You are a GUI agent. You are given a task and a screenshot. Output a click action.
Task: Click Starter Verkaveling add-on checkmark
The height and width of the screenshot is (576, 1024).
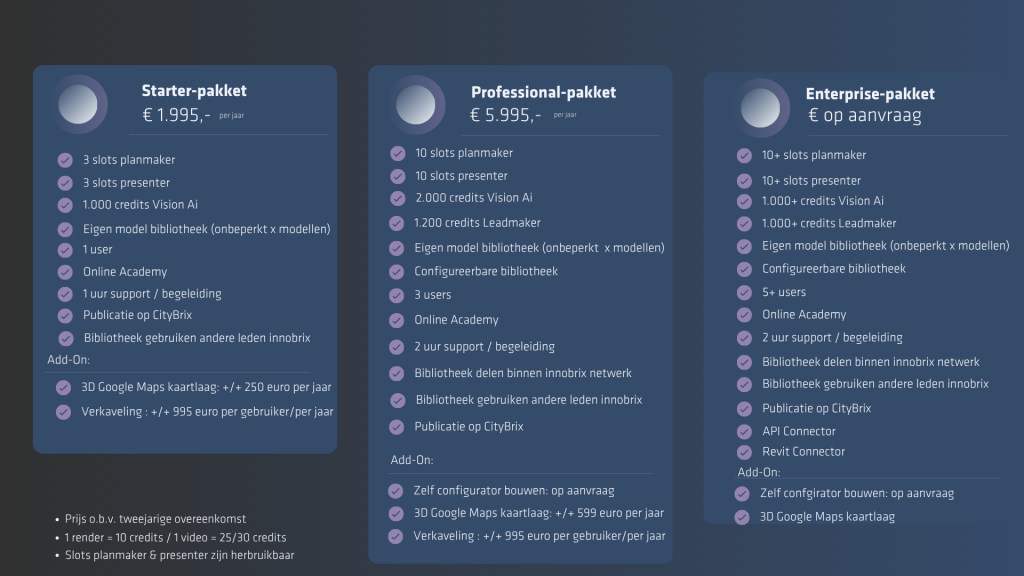pos(63,412)
